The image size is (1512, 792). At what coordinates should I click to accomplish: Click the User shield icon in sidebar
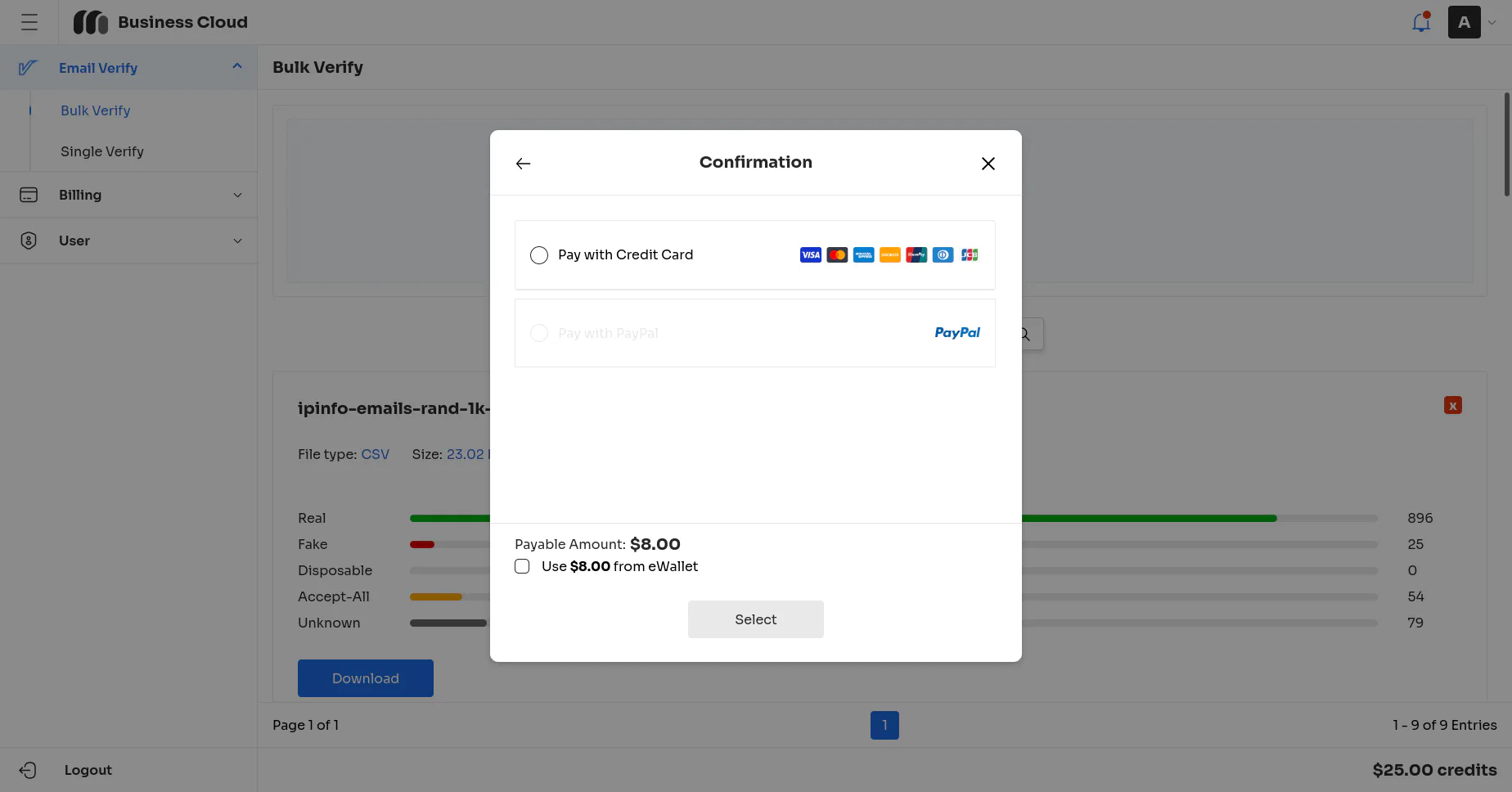pos(29,241)
